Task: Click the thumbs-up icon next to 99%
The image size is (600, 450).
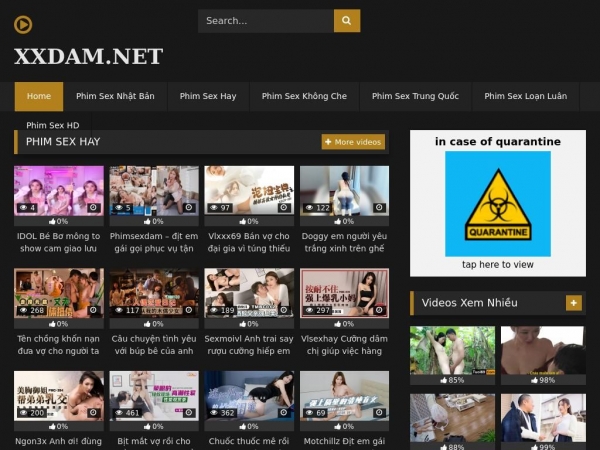Action: tap(535, 447)
